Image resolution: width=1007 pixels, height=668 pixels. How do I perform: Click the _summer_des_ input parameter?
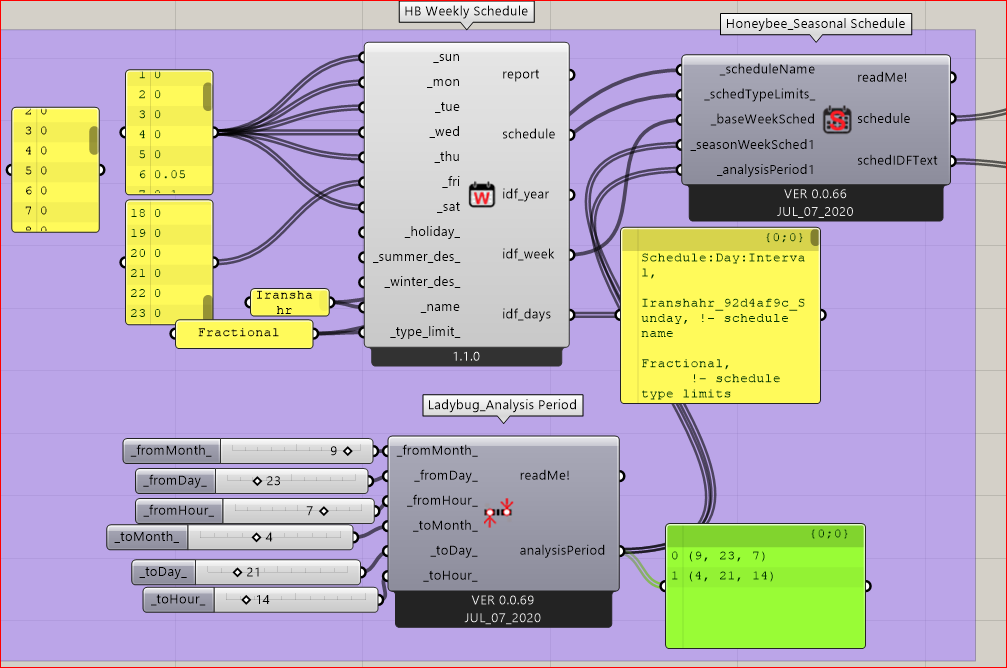[417, 257]
